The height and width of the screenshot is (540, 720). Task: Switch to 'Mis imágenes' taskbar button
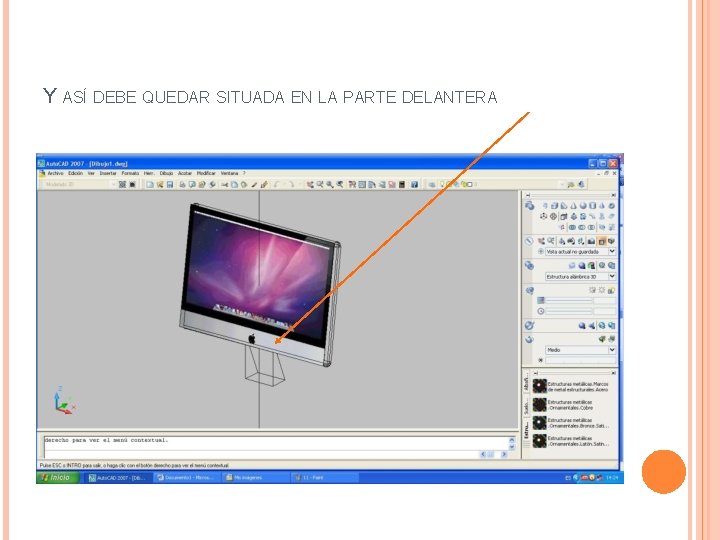tap(255, 478)
